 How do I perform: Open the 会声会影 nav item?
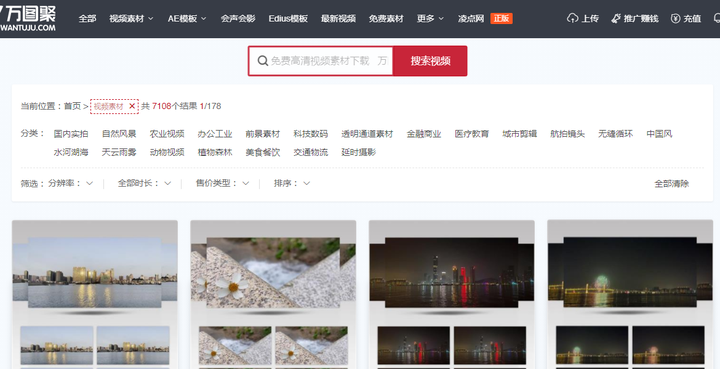[238, 18]
